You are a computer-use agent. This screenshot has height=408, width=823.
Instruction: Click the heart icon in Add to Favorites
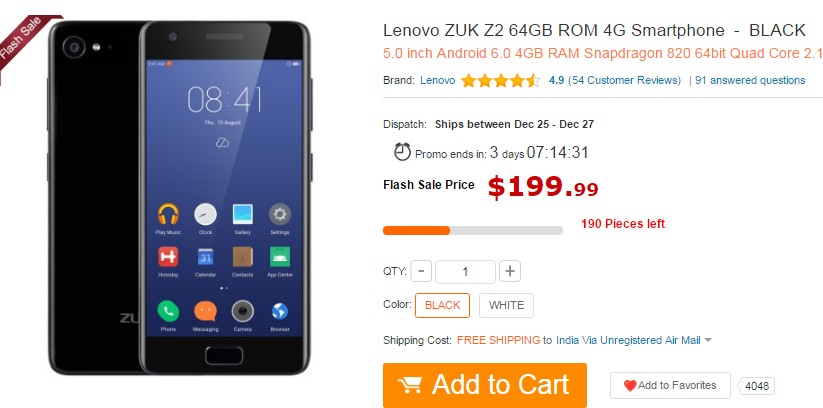[630, 386]
